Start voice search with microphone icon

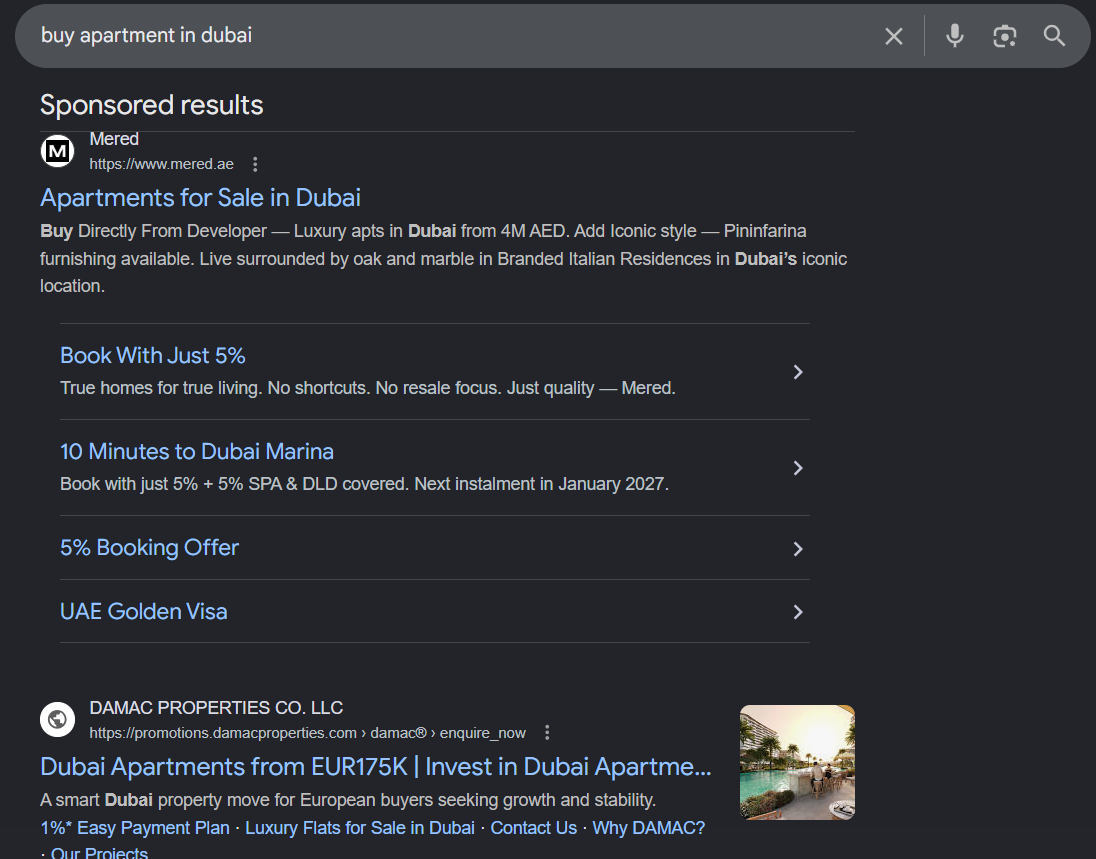tap(954, 36)
